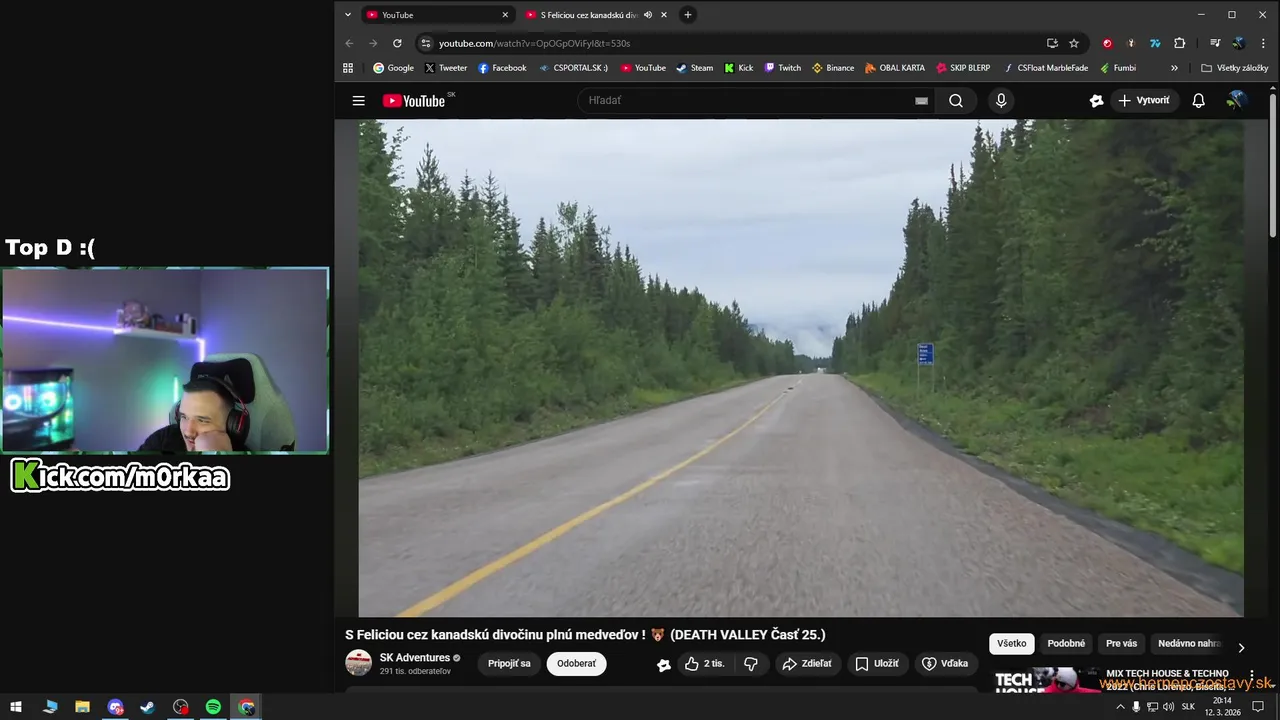Open File Explorer from the taskbar

coord(82,707)
